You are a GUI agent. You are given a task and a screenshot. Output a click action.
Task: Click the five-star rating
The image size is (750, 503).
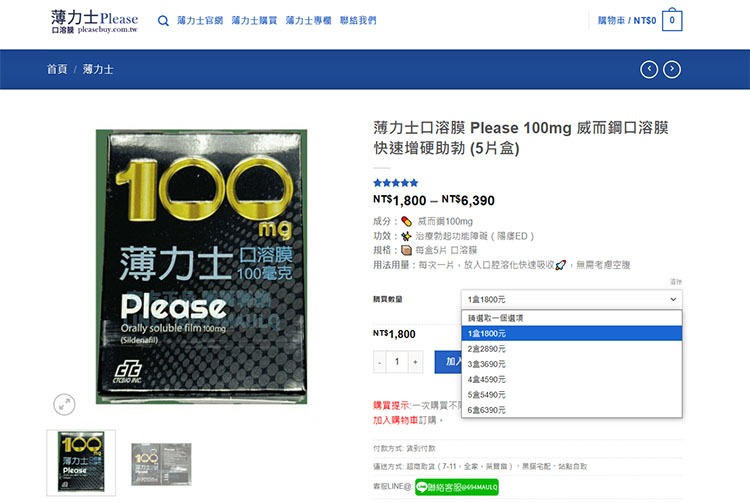[x=396, y=183]
